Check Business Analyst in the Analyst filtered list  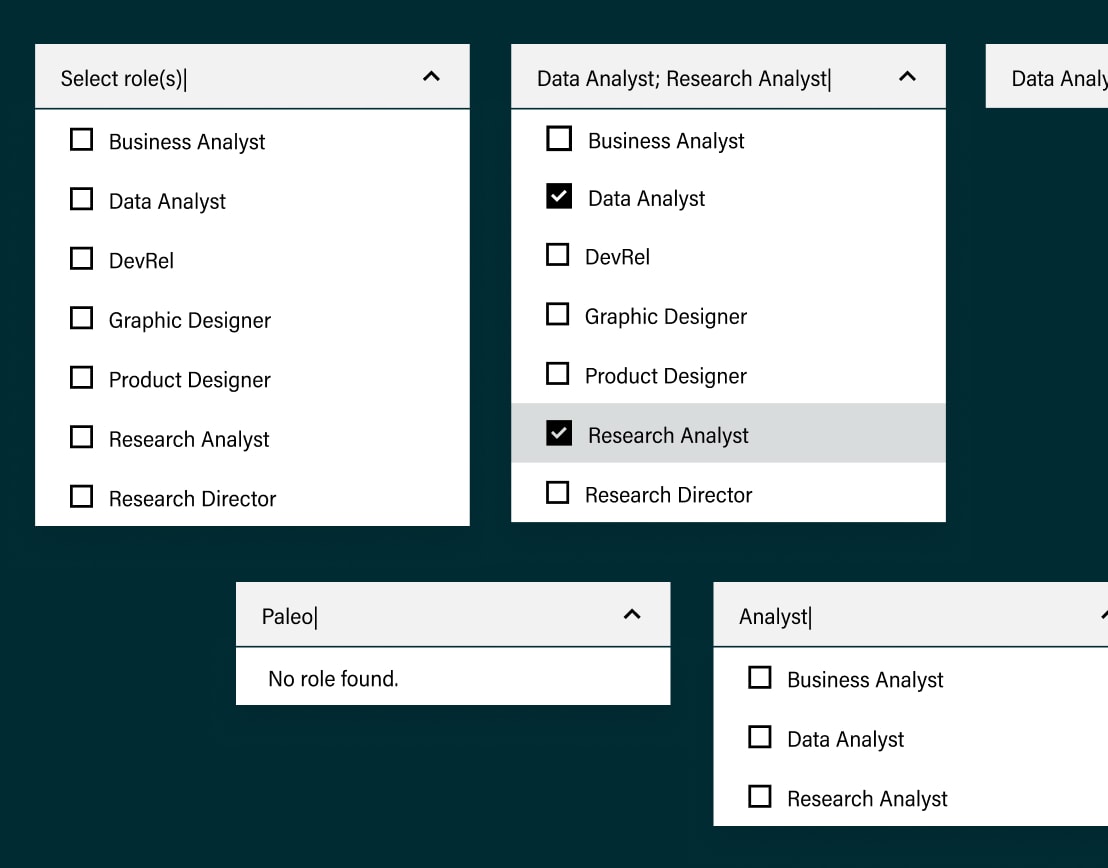[x=760, y=678]
